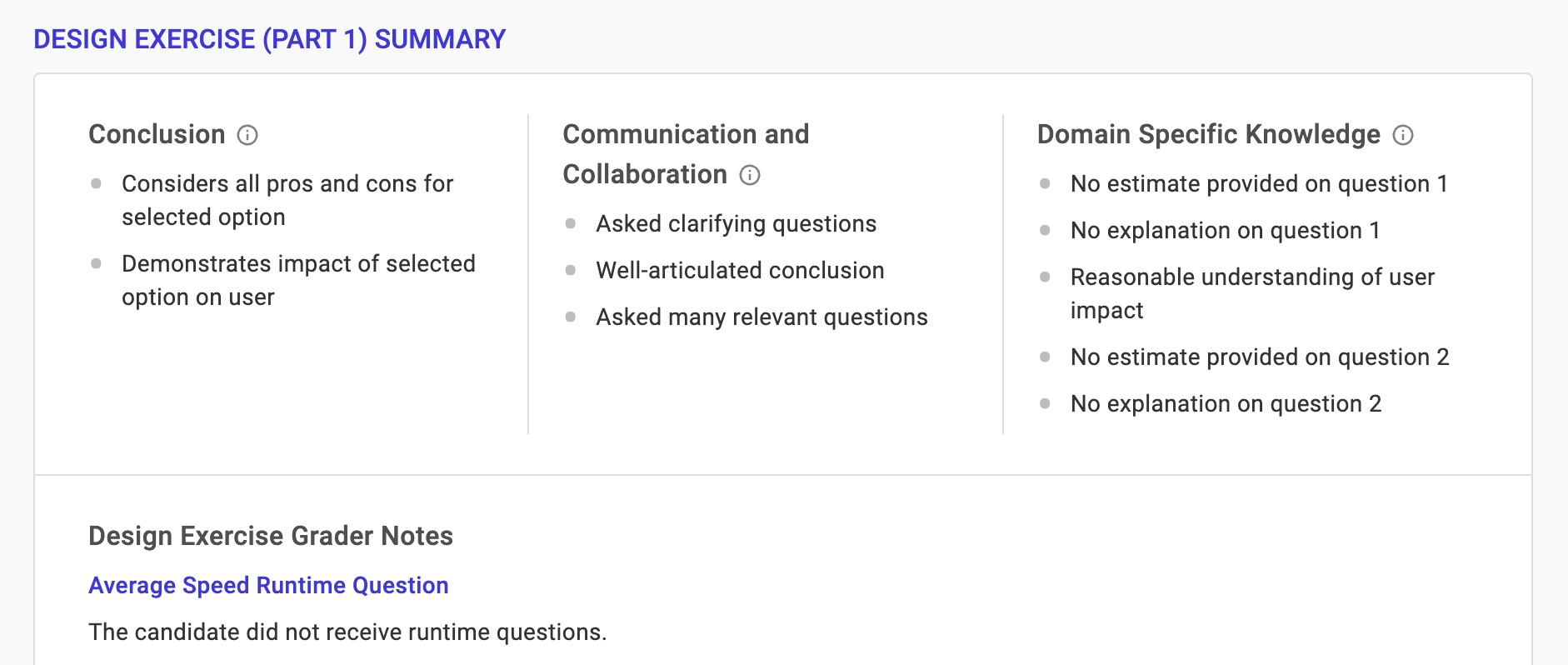This screenshot has height=665, width=1568.
Task: Select 'No explanation on question 2' item
Action: pyautogui.click(x=1226, y=403)
